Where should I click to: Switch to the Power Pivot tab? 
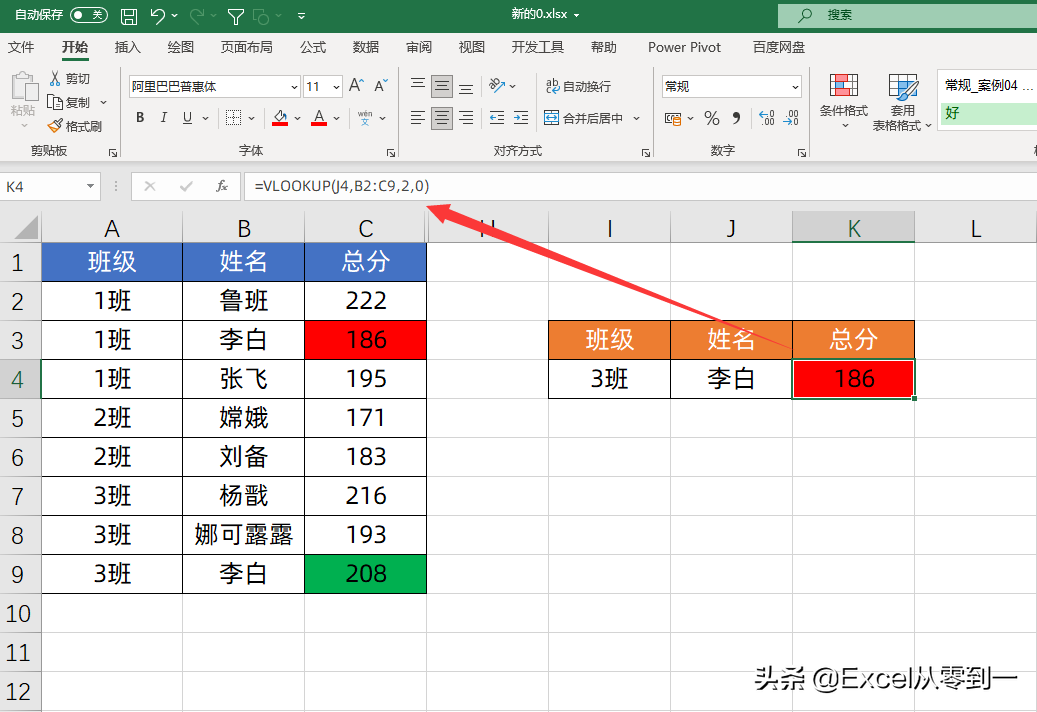tap(684, 47)
